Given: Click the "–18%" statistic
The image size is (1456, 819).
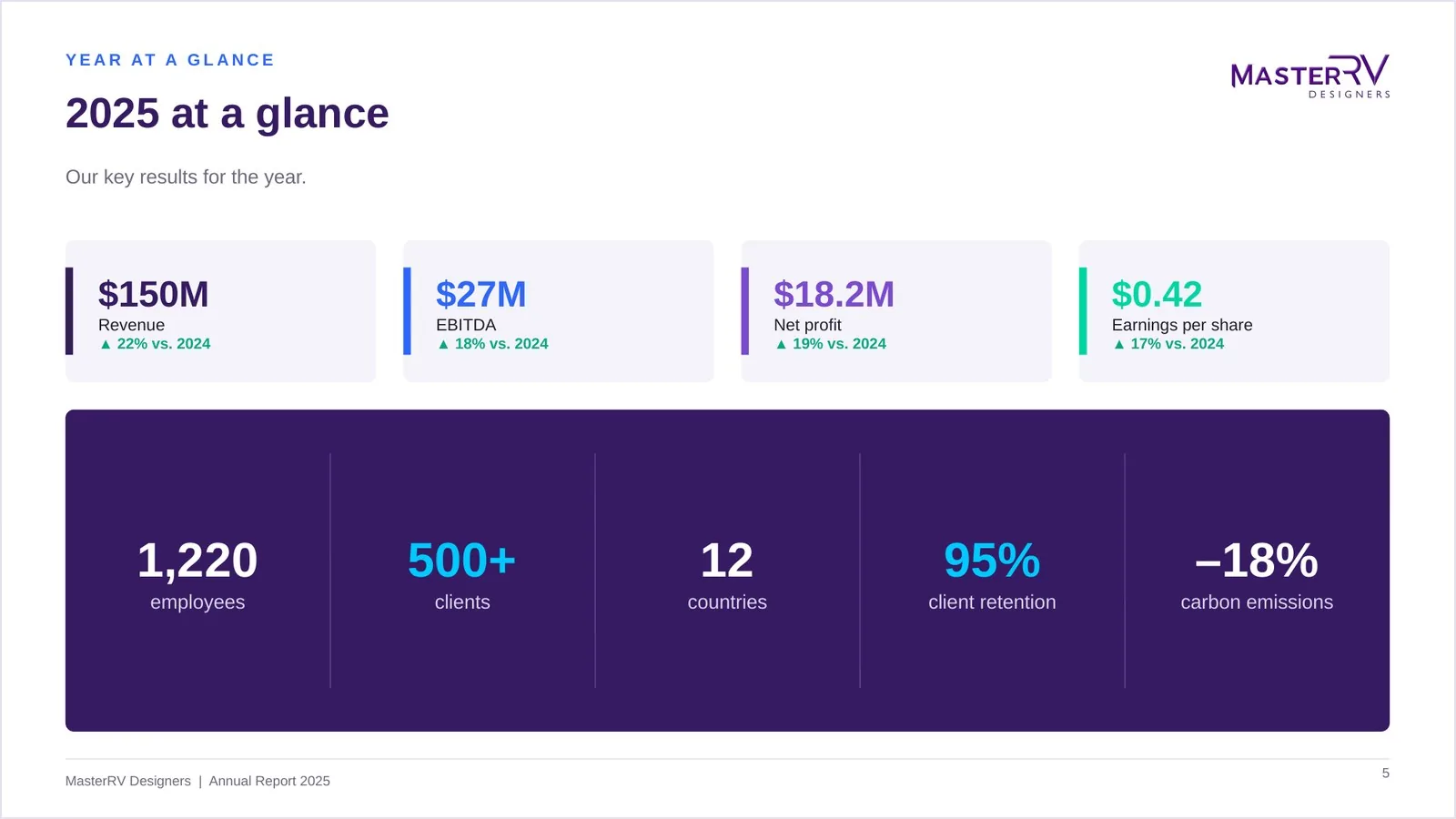Looking at the screenshot, I should coord(1257,561).
